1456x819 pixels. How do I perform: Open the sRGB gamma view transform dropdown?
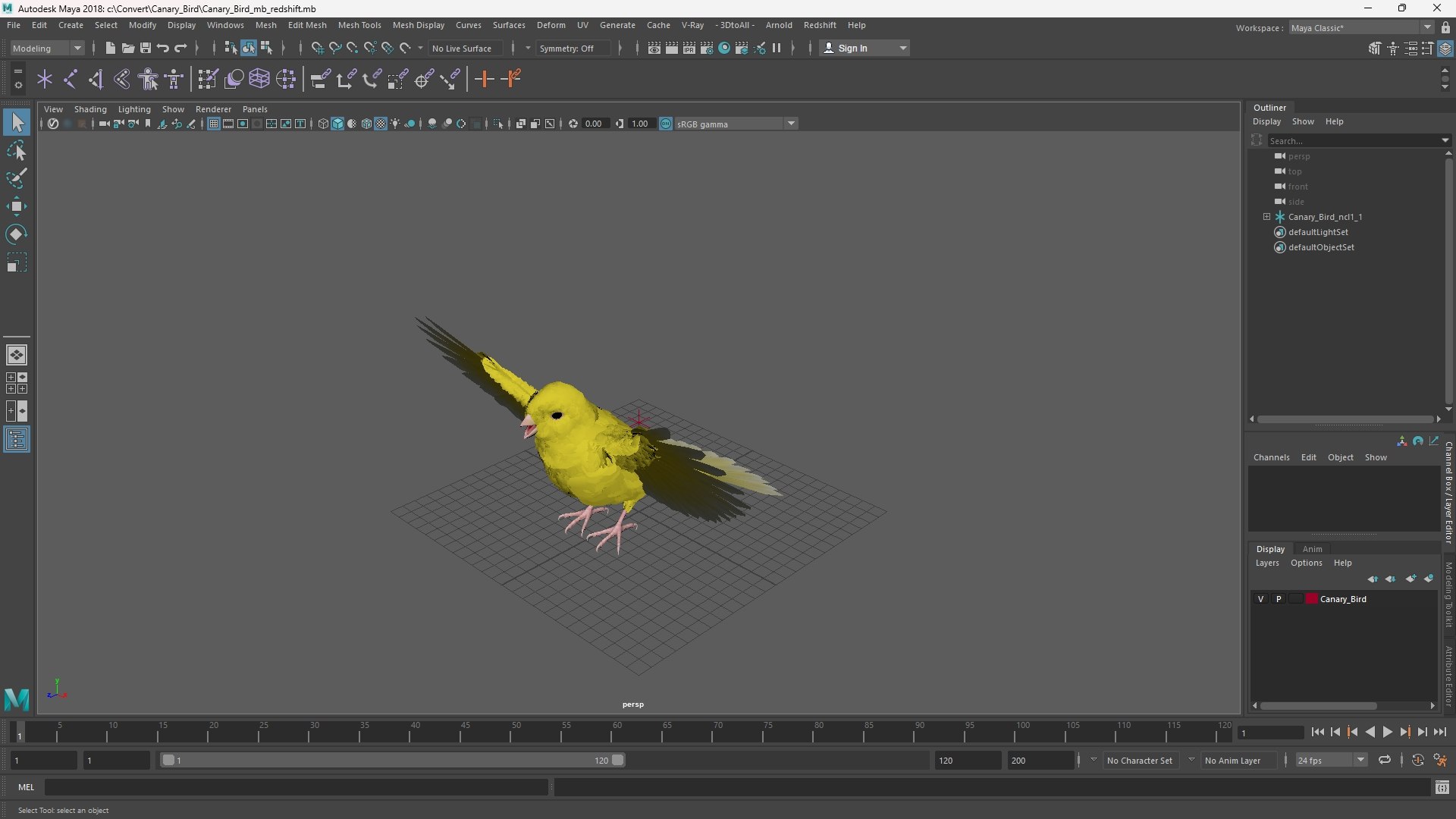coord(736,124)
